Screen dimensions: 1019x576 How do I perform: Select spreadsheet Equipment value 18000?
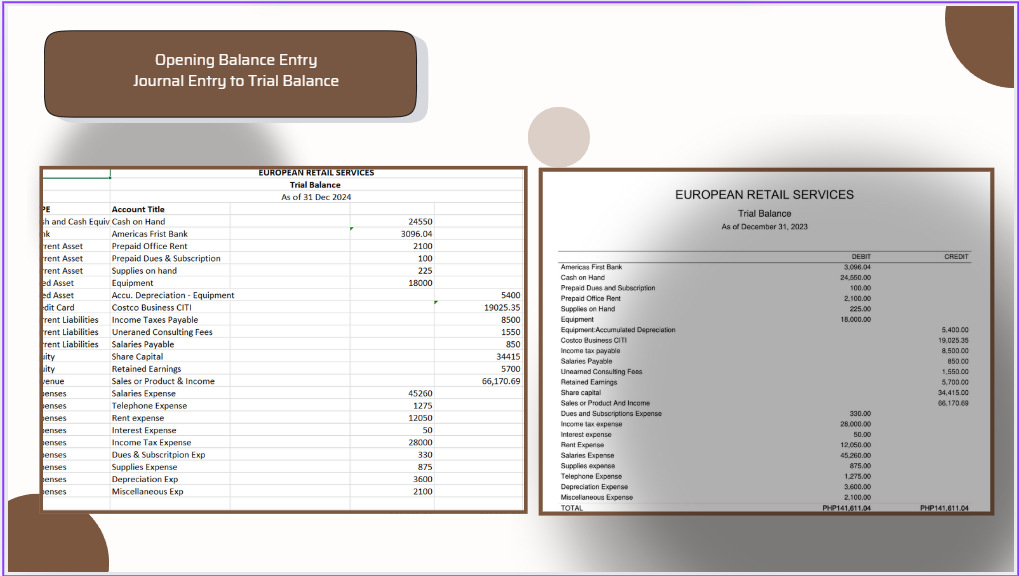pos(420,283)
